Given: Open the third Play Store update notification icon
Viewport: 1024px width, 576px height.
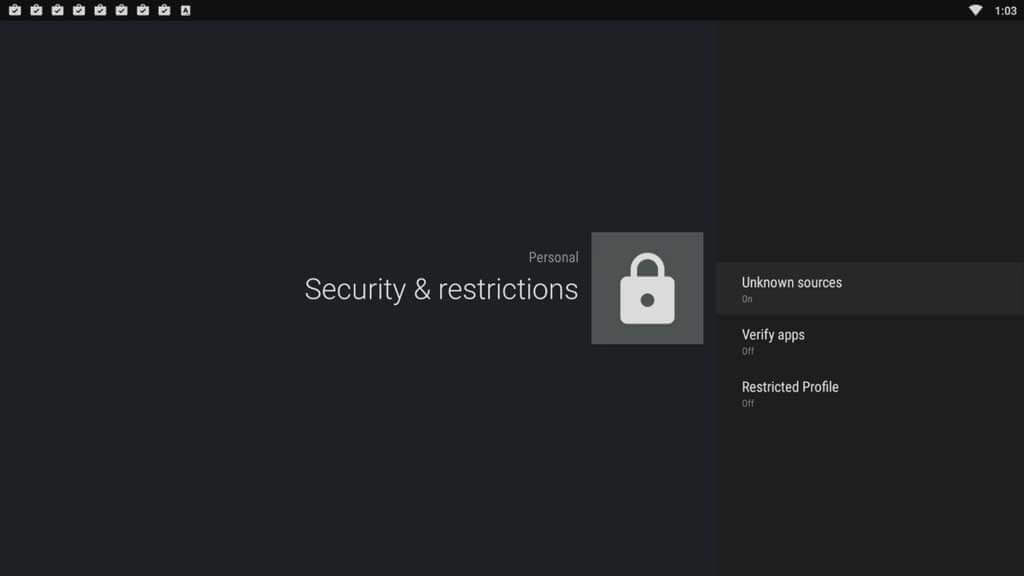Looking at the screenshot, I should click(57, 10).
